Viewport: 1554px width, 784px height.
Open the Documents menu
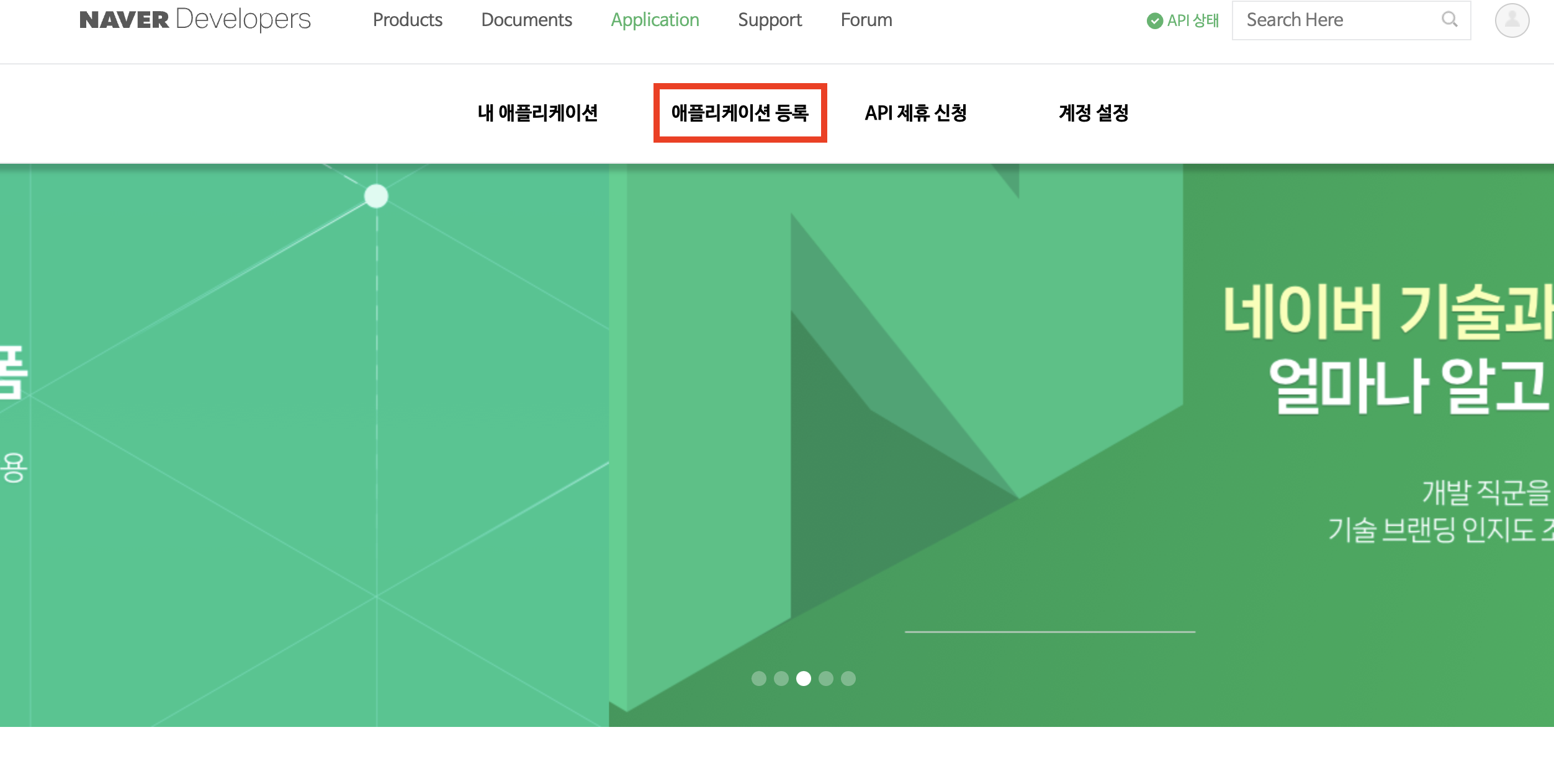pyautogui.click(x=526, y=20)
